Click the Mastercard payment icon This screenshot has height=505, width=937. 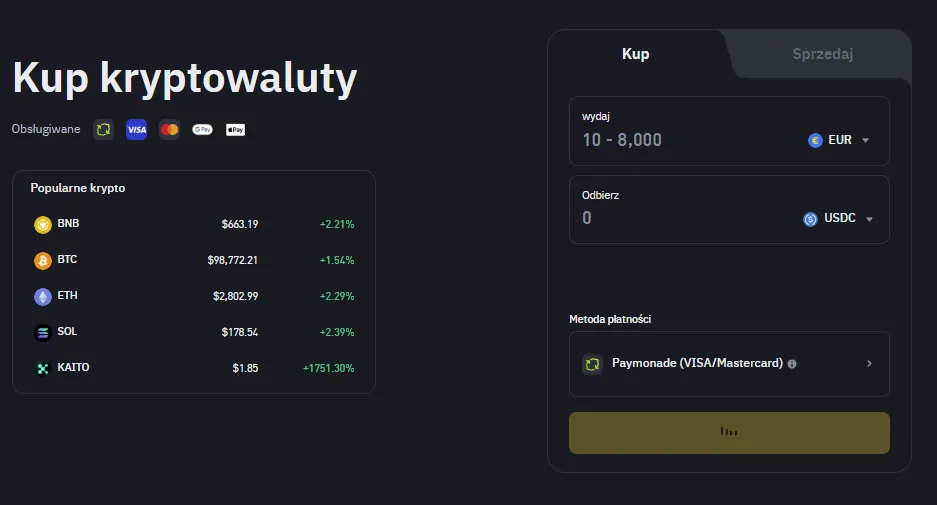tap(169, 130)
